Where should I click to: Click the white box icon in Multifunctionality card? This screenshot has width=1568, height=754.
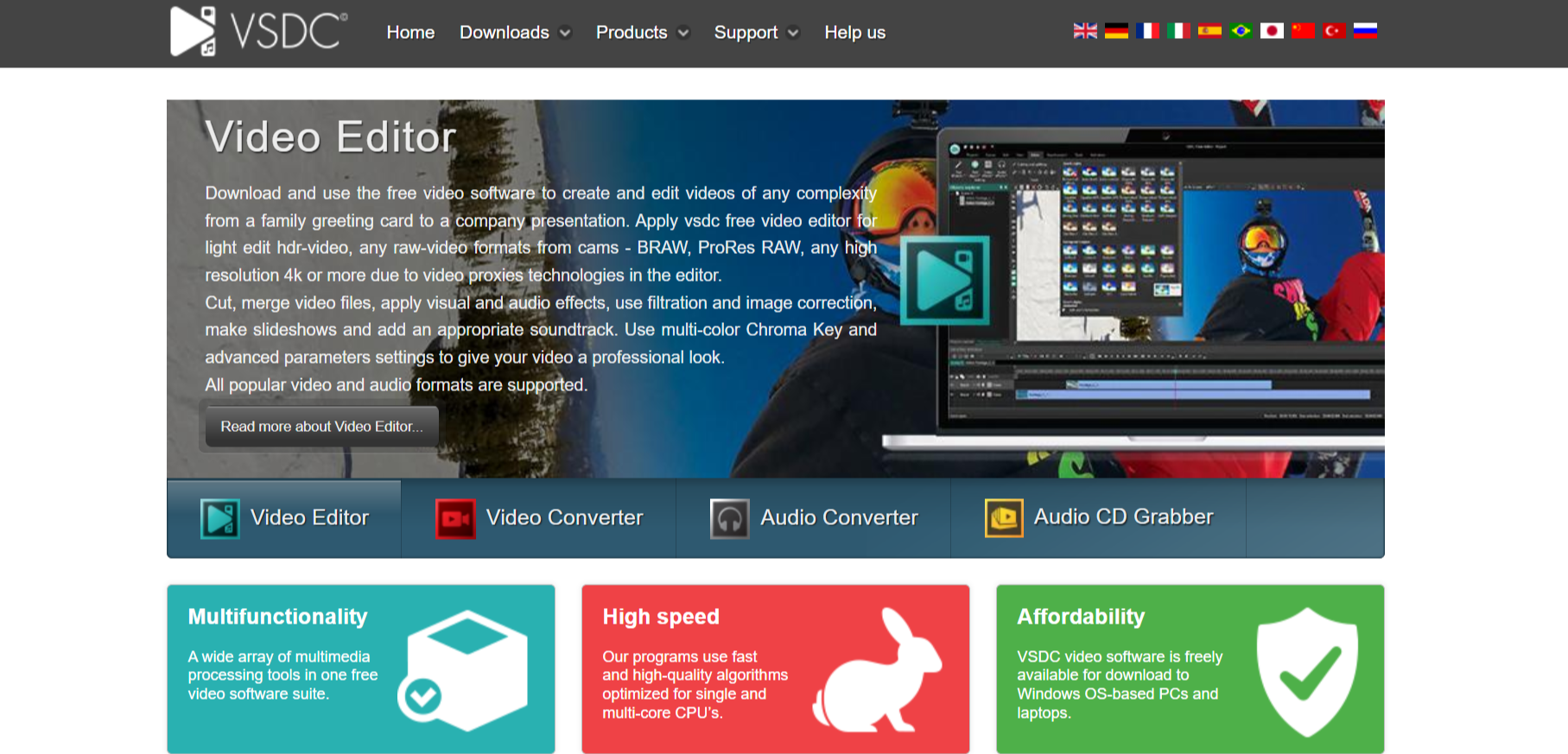click(x=463, y=671)
